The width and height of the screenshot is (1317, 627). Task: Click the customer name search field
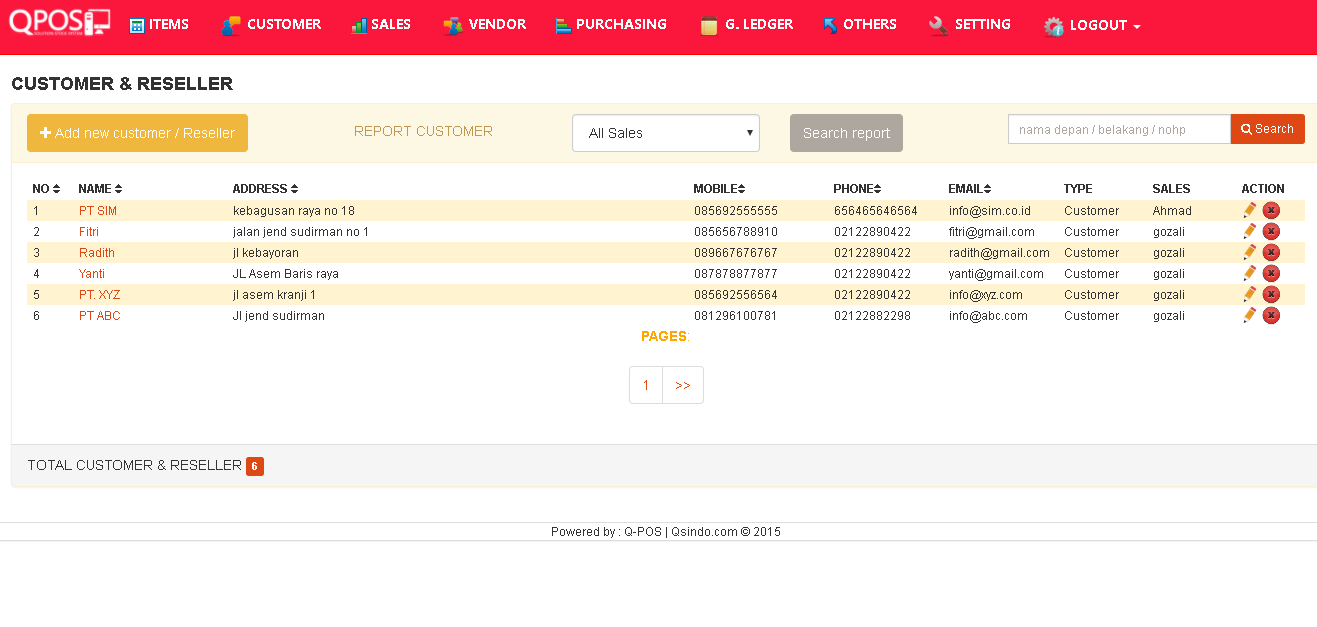[x=1118, y=129]
